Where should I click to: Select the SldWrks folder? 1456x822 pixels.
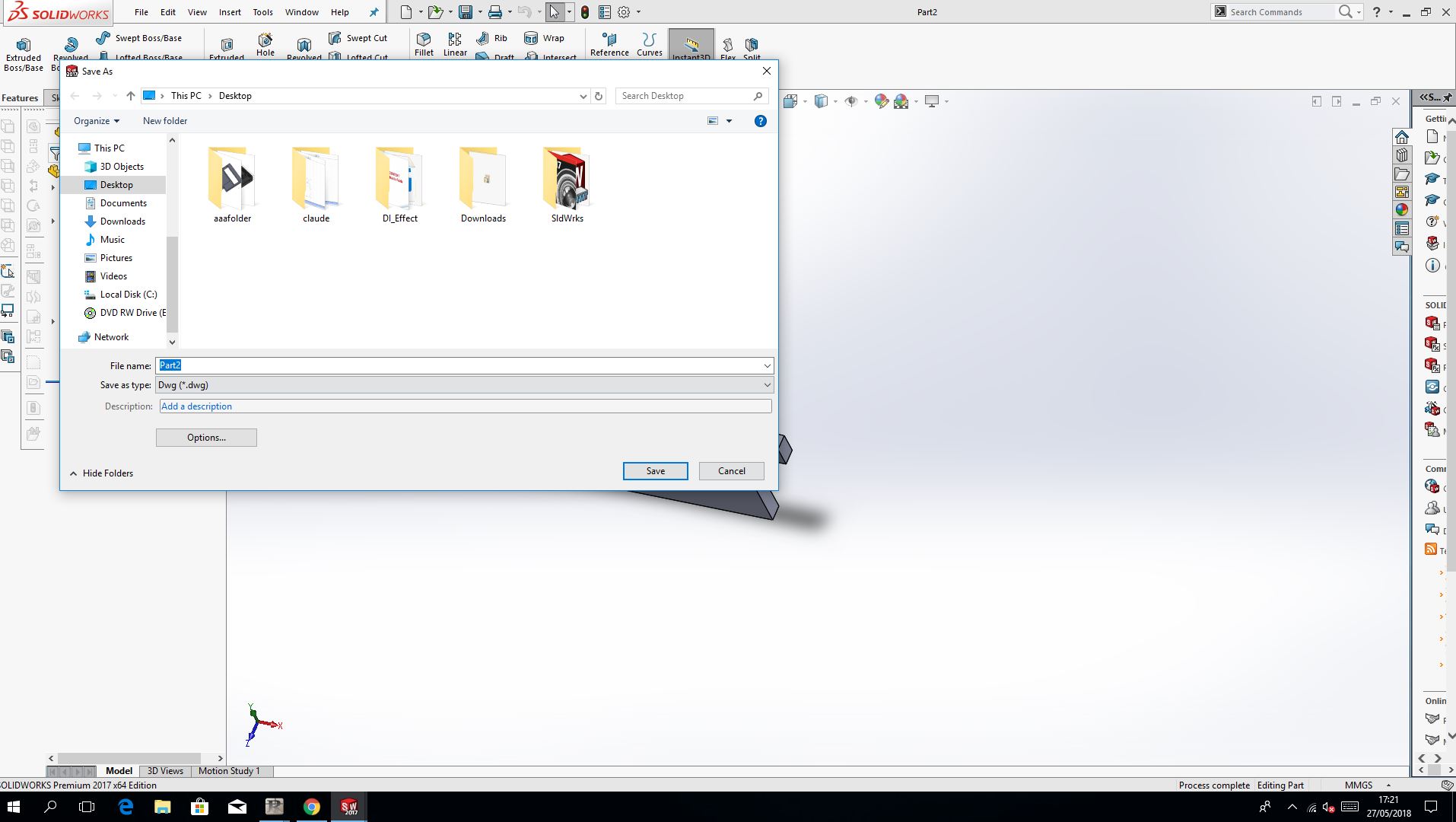point(567,185)
